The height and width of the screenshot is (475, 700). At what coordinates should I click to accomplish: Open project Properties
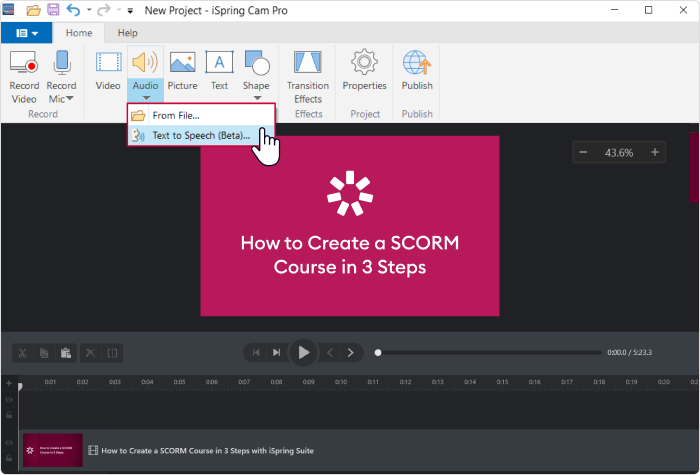(364, 71)
